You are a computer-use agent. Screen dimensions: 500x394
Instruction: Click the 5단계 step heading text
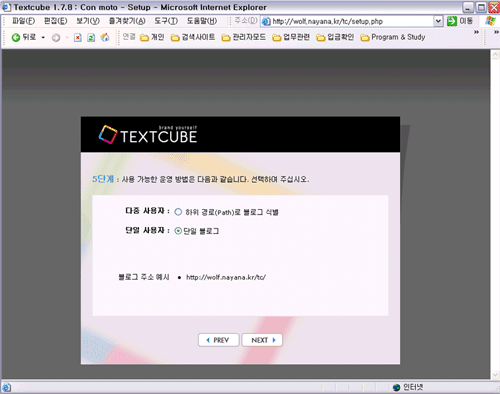(x=103, y=179)
